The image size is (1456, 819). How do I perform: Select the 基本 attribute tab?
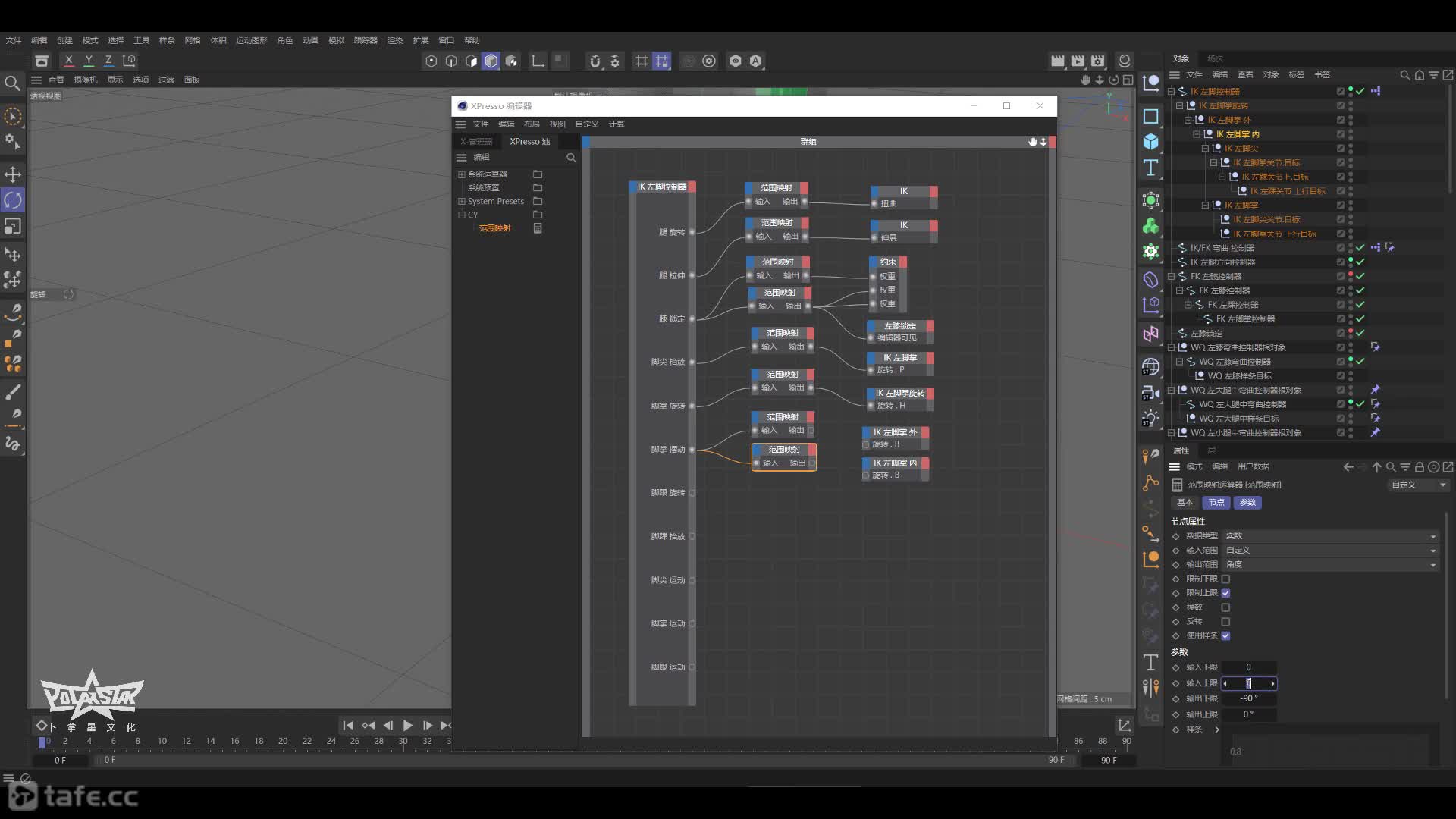coord(1185,503)
